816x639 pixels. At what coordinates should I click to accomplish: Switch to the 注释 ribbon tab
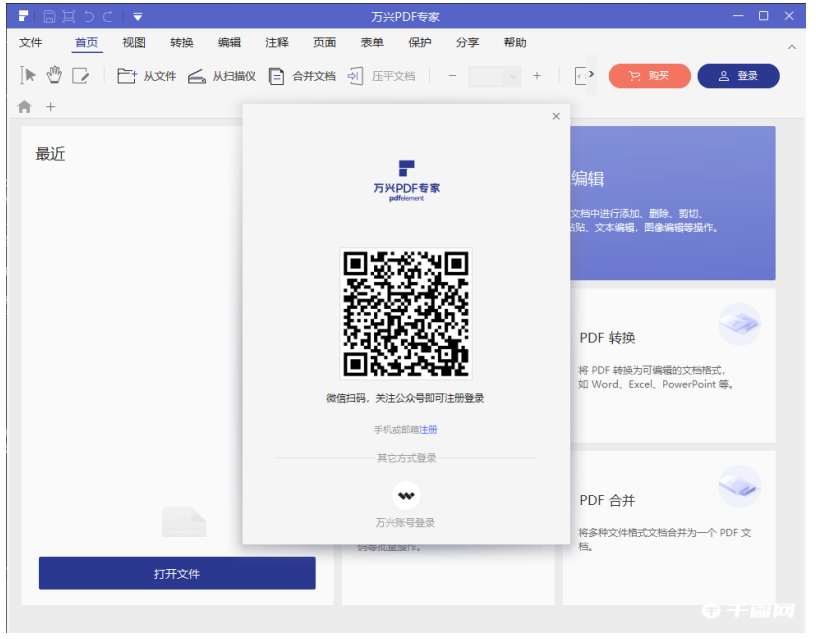[276, 42]
